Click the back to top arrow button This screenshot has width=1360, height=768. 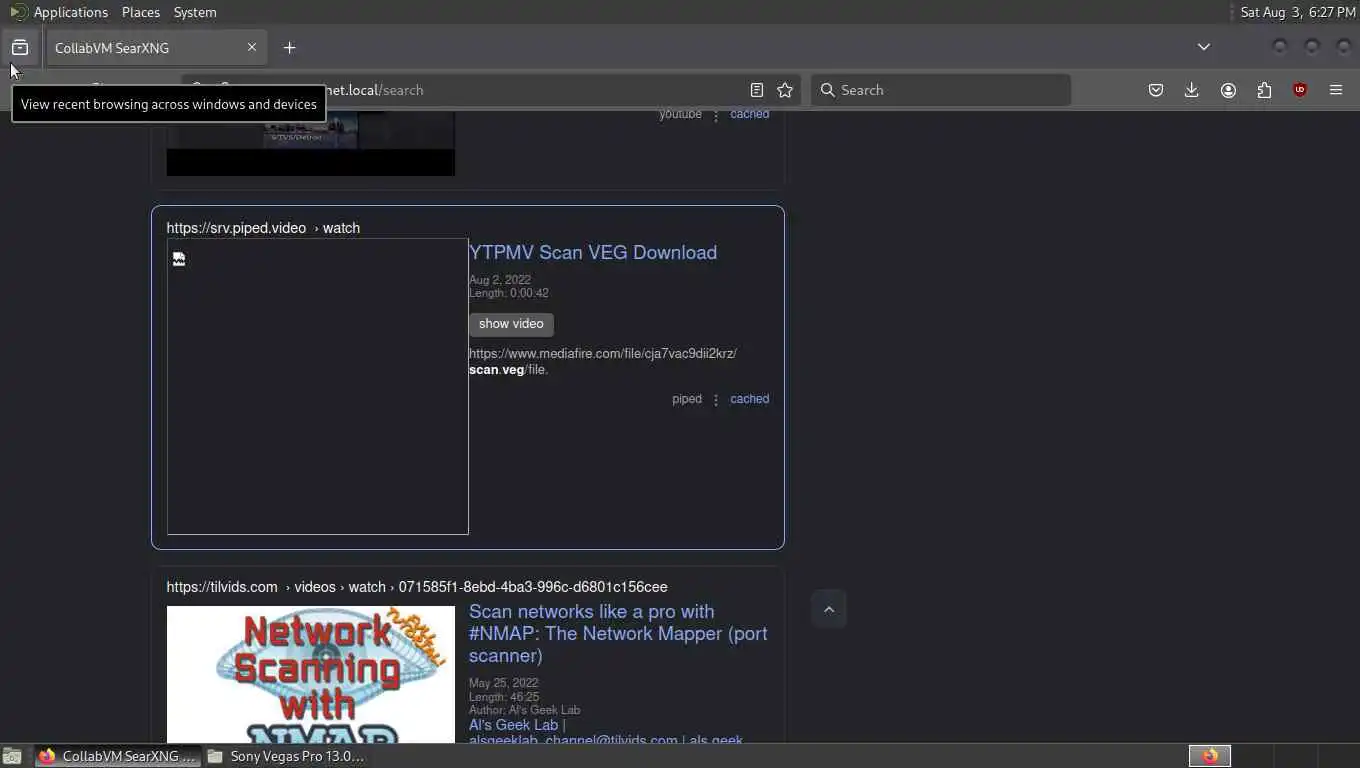tap(829, 609)
